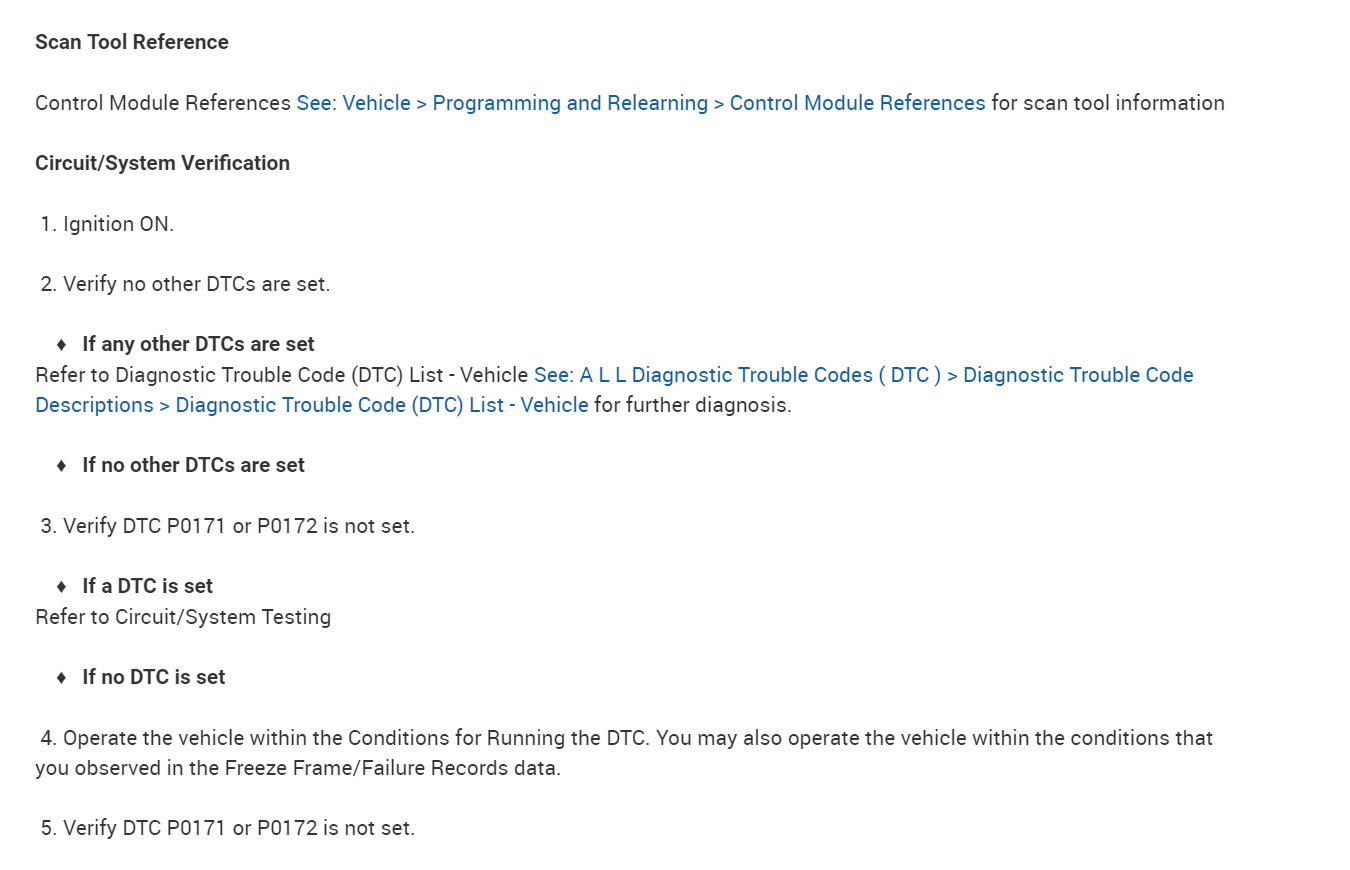The height and width of the screenshot is (870, 1350).
Task: Click step 2 "Verify no other DTCs are set."
Action: (x=196, y=284)
